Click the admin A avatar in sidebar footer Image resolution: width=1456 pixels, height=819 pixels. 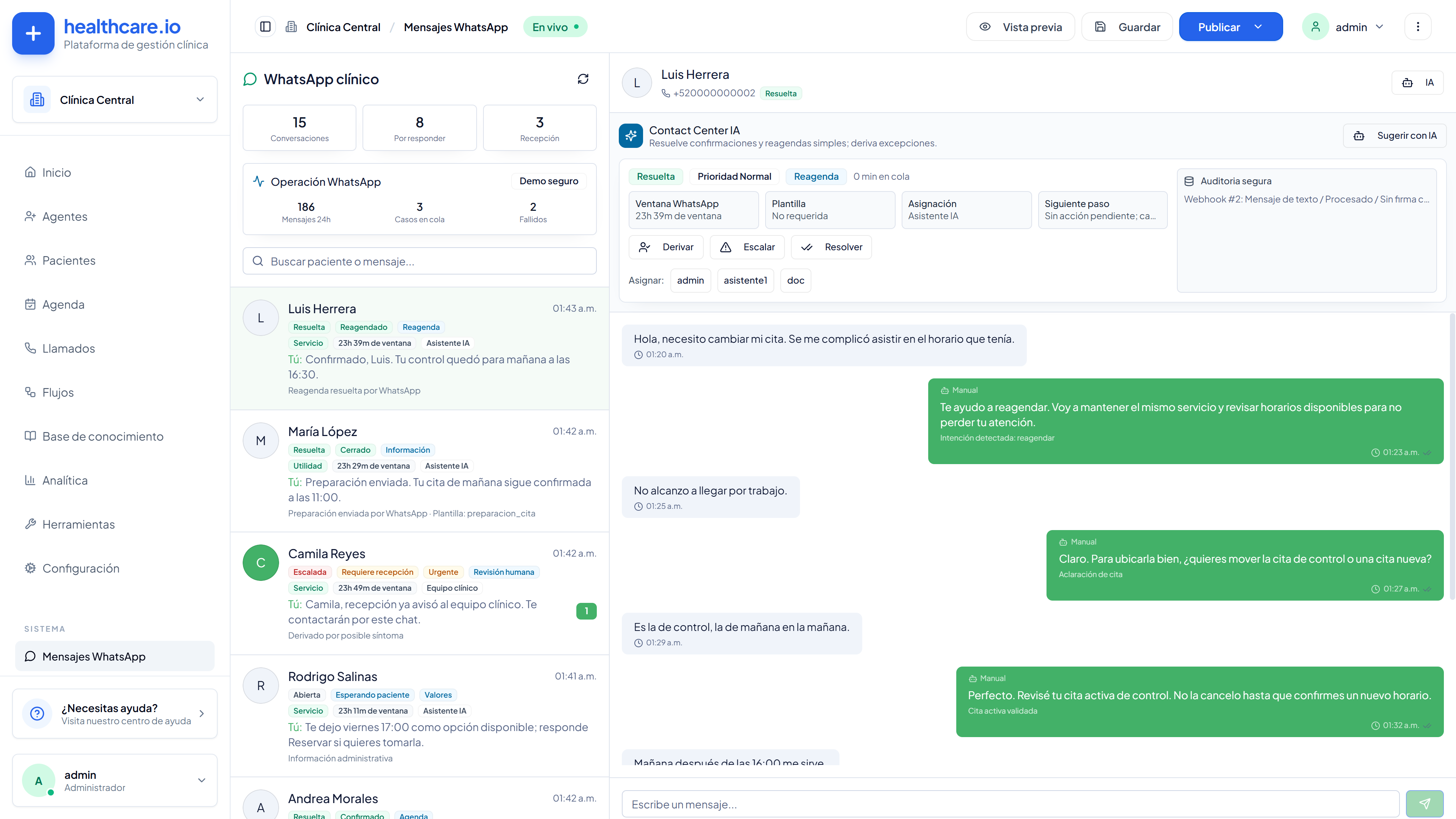(38, 781)
